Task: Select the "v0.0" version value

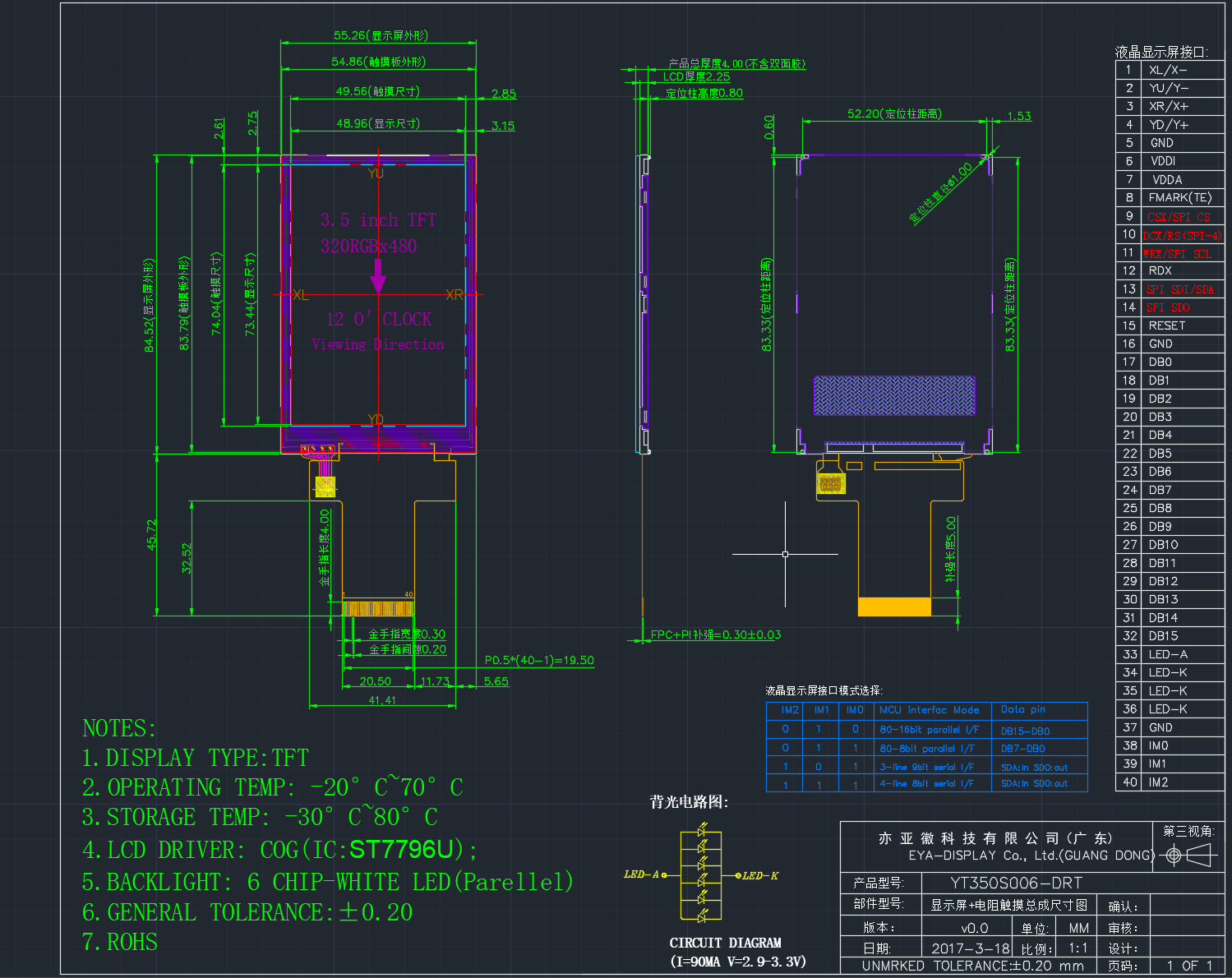Action: 975,928
